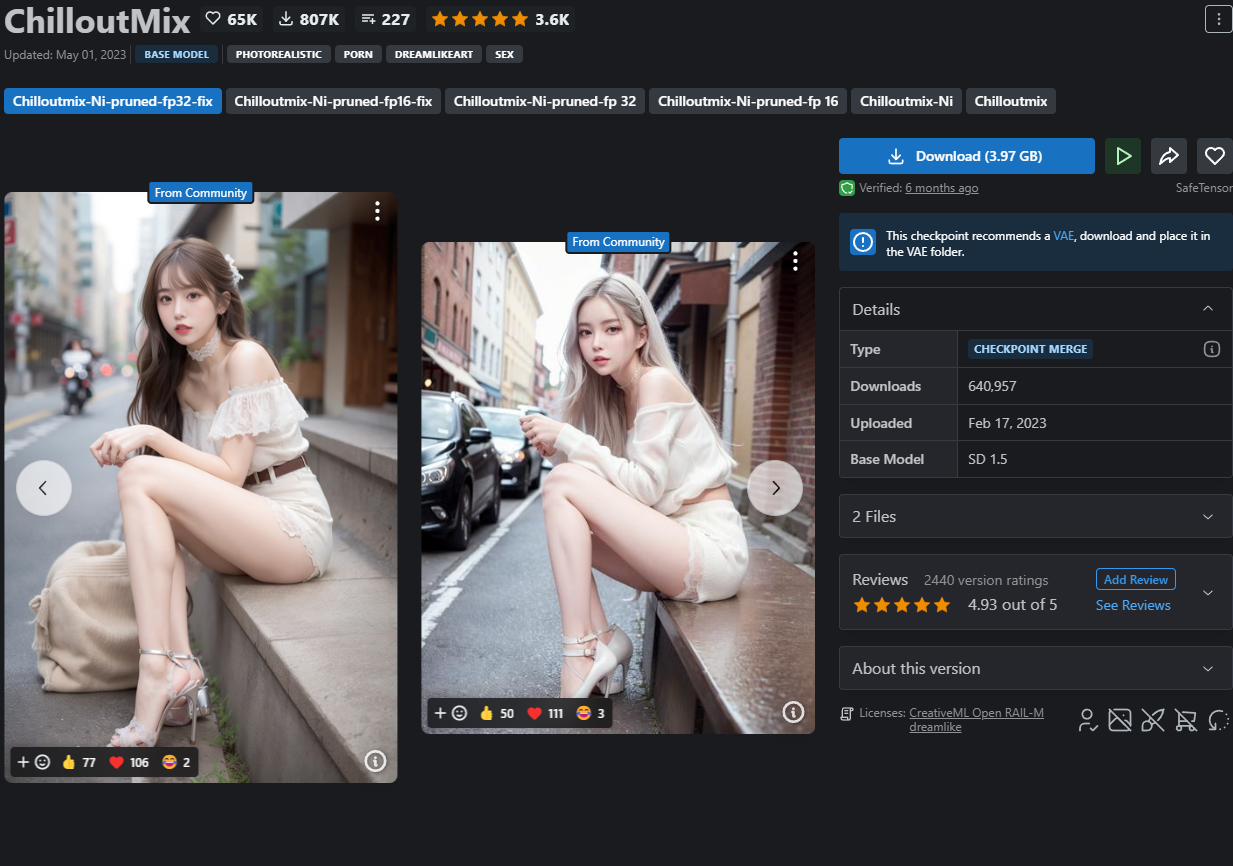This screenshot has width=1233, height=866.
Task: Expand the About this version section
Action: (x=1035, y=668)
